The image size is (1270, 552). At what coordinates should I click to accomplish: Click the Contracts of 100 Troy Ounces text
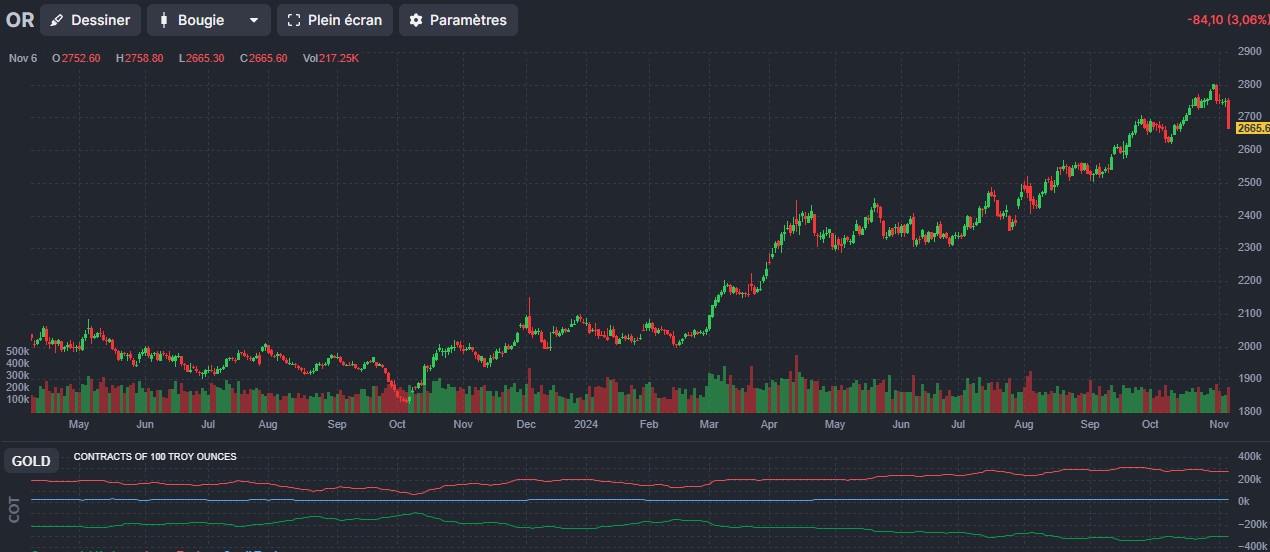pos(155,457)
